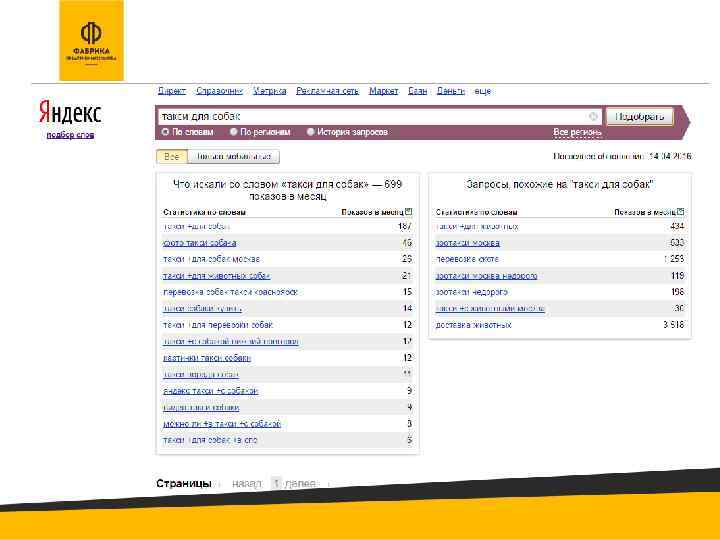
Task: Click the зоотакси недорого row
Action: click(x=560, y=292)
